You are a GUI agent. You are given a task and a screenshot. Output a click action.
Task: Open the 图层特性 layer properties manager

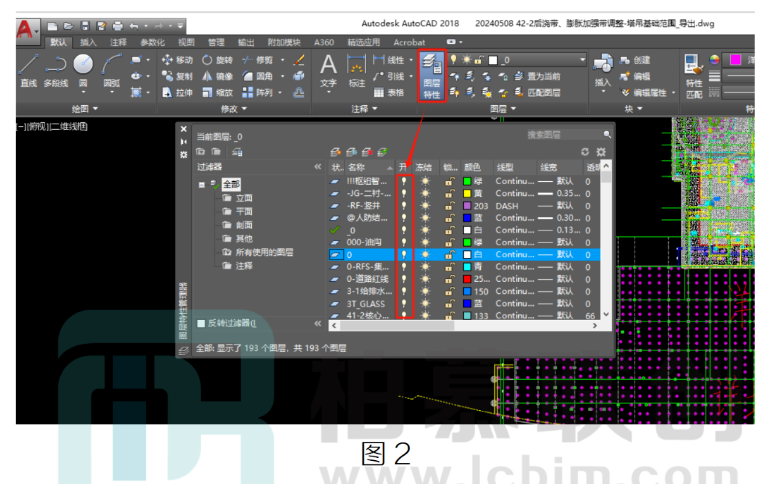click(x=432, y=75)
